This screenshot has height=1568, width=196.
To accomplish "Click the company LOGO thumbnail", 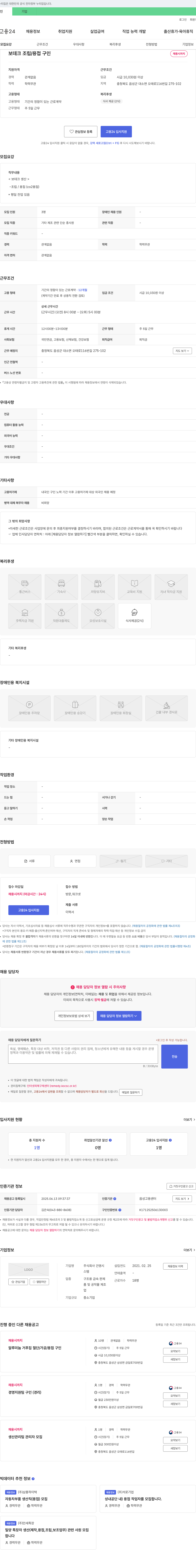I will point(29,1270).
